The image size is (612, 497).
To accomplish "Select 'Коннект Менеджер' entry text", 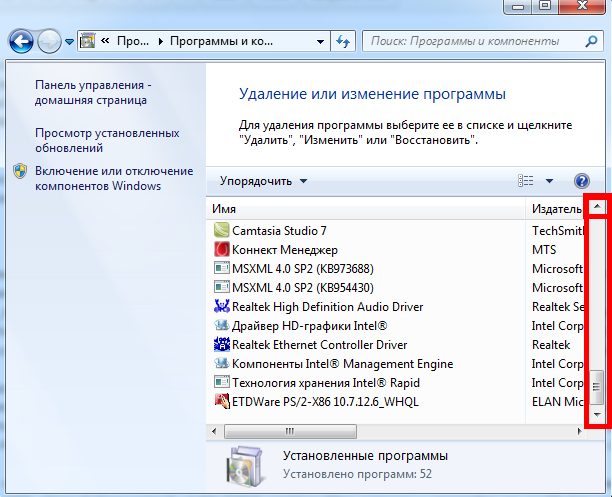I will pos(285,250).
